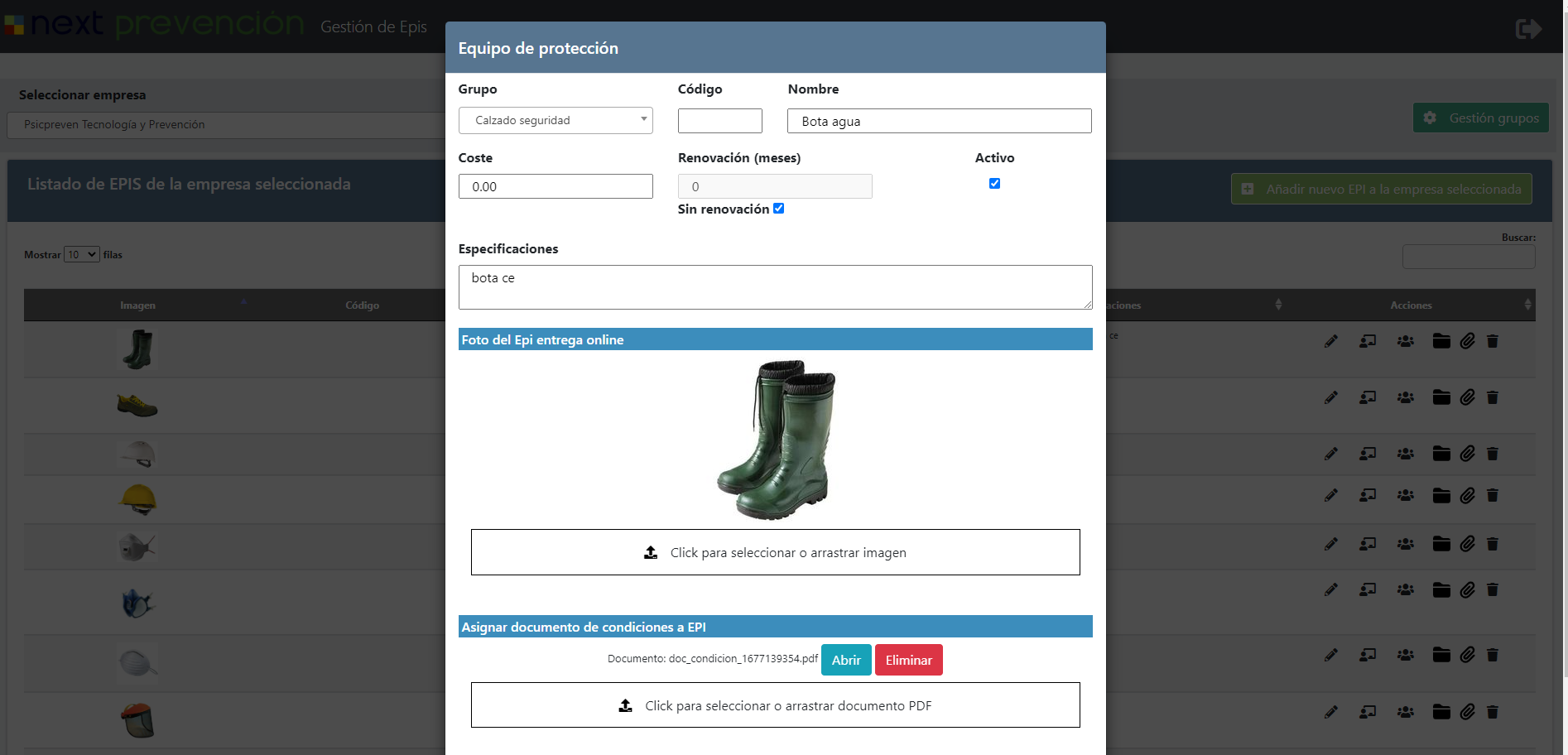
Task: Uncheck the Sin renovación checkbox
Action: pyautogui.click(x=778, y=209)
